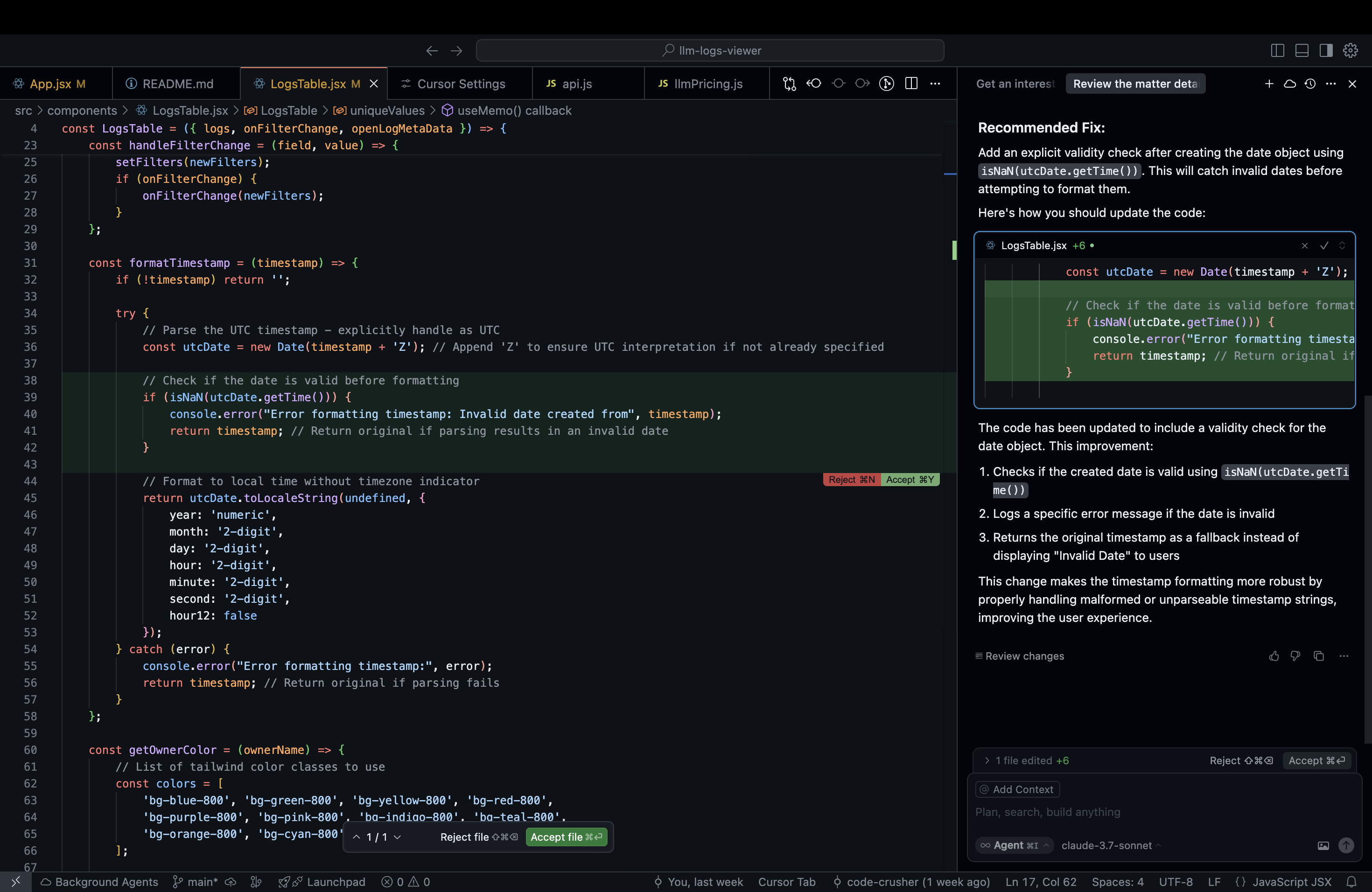Open chat history via the clock icon

[1310, 84]
